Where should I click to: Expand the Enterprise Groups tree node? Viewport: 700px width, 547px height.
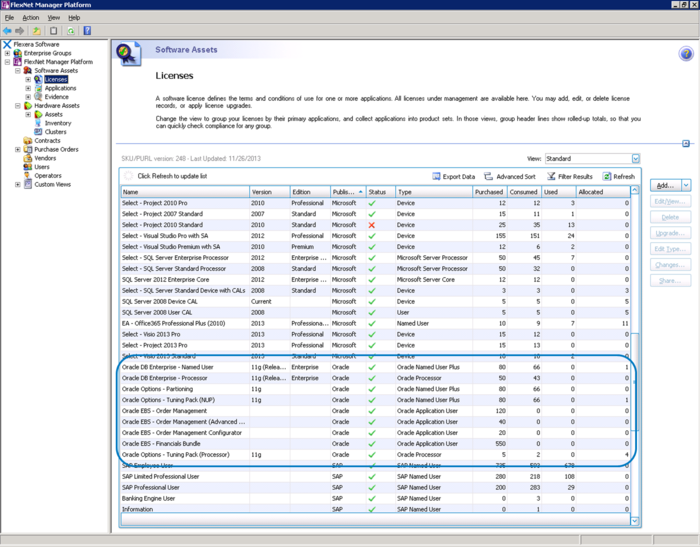[x=7, y=53]
